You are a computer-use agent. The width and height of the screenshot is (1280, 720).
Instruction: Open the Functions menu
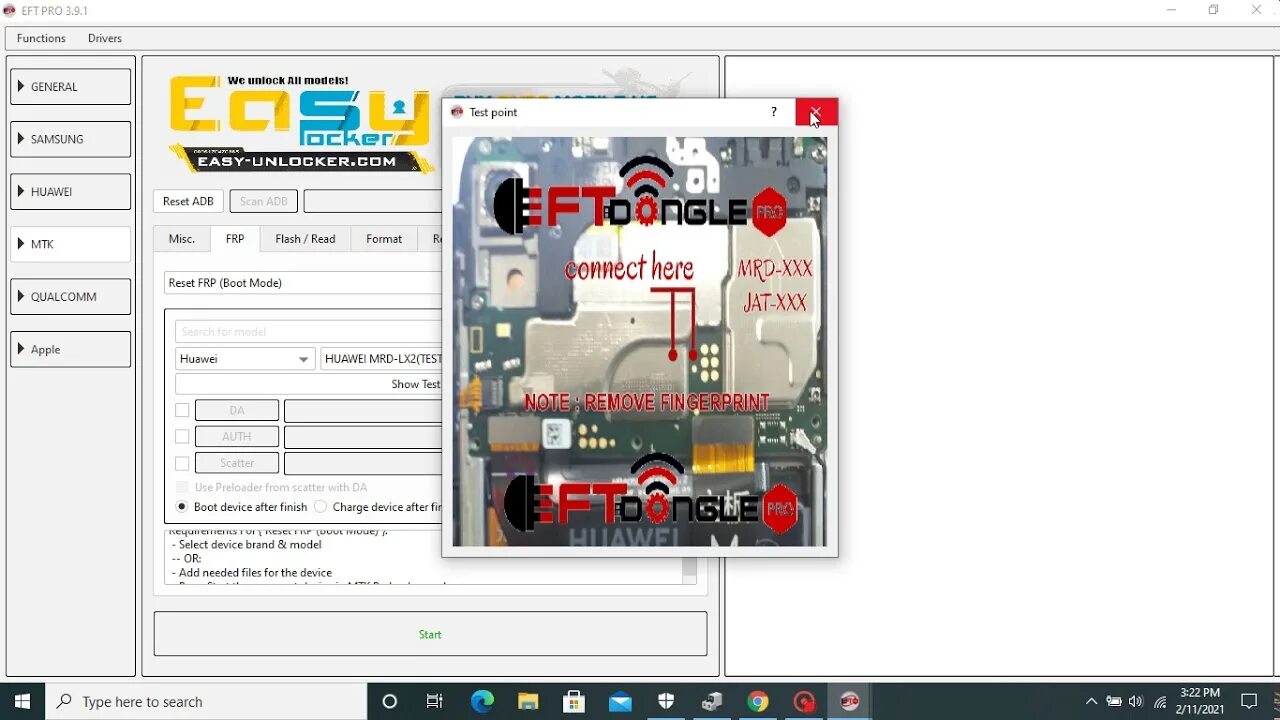point(41,38)
